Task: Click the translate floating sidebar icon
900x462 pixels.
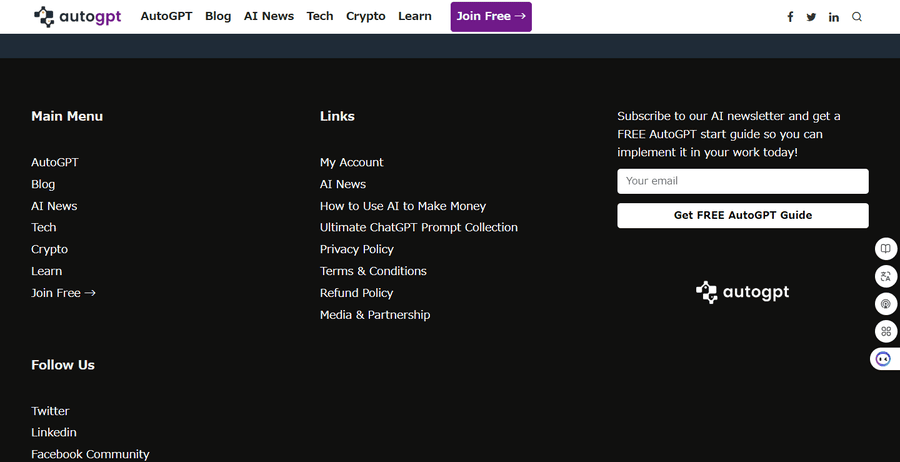Action: tap(886, 277)
